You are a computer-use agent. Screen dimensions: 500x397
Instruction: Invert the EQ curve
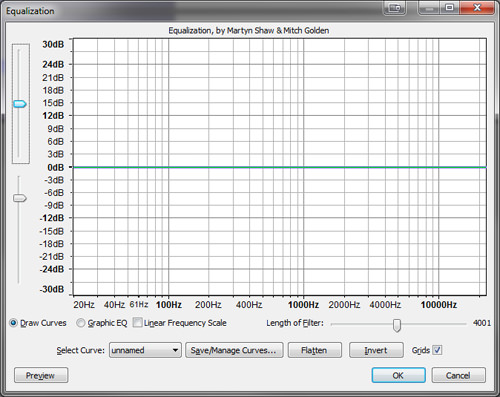click(x=376, y=350)
